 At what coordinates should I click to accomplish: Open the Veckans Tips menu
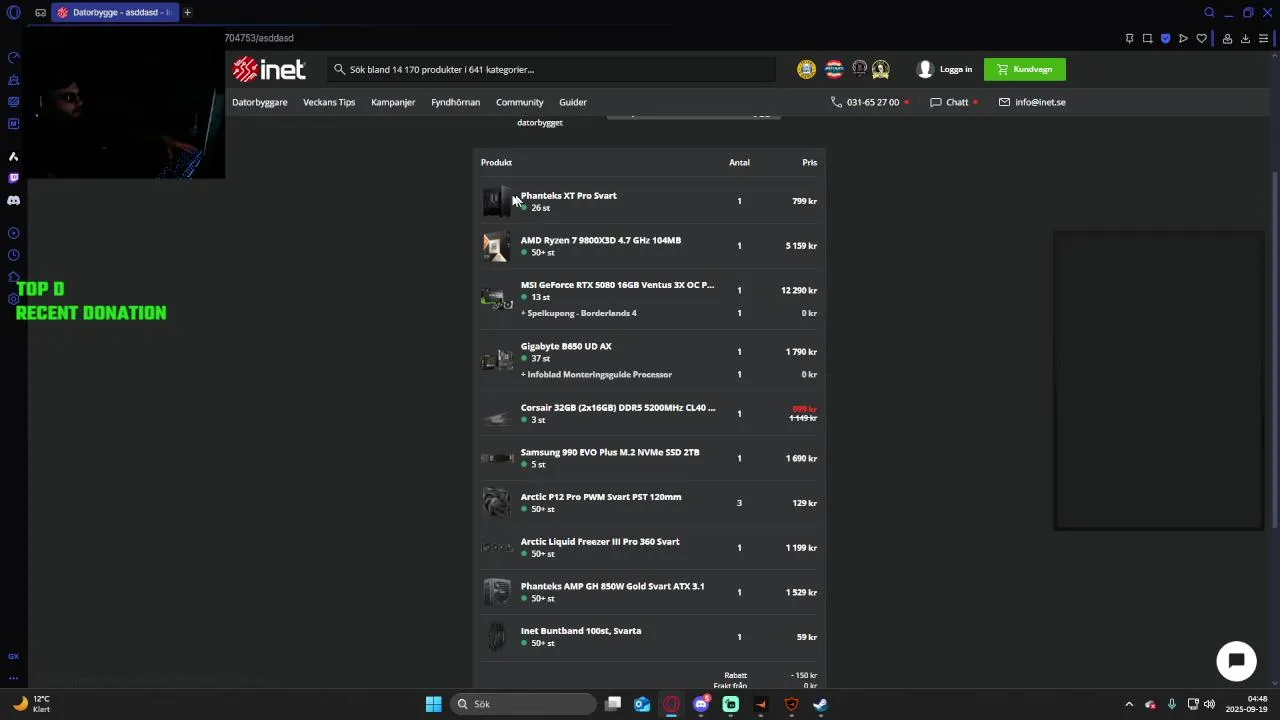click(x=329, y=102)
